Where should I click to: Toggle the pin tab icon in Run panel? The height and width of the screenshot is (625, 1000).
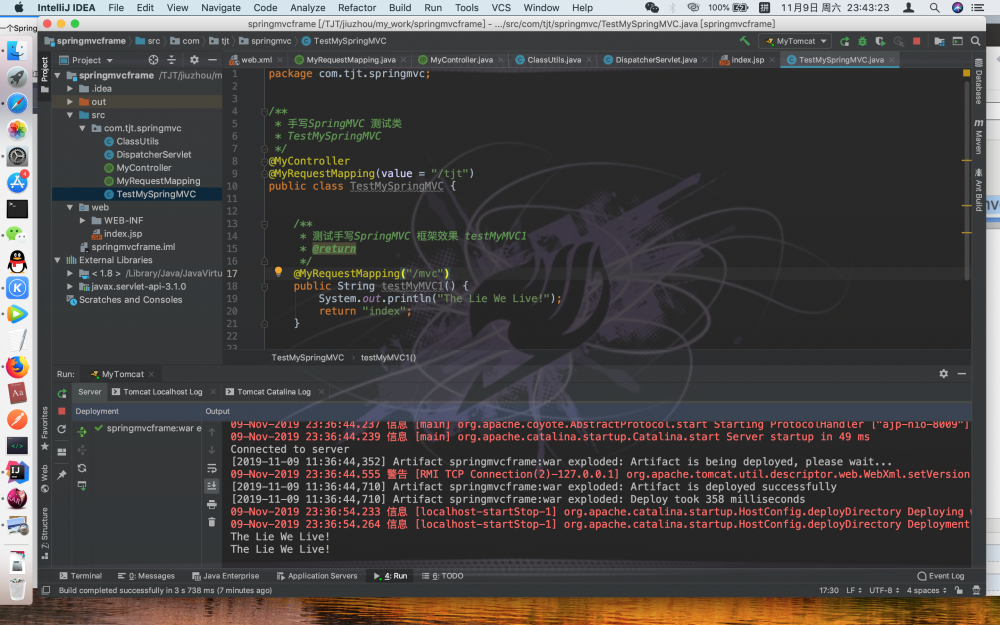click(62, 474)
